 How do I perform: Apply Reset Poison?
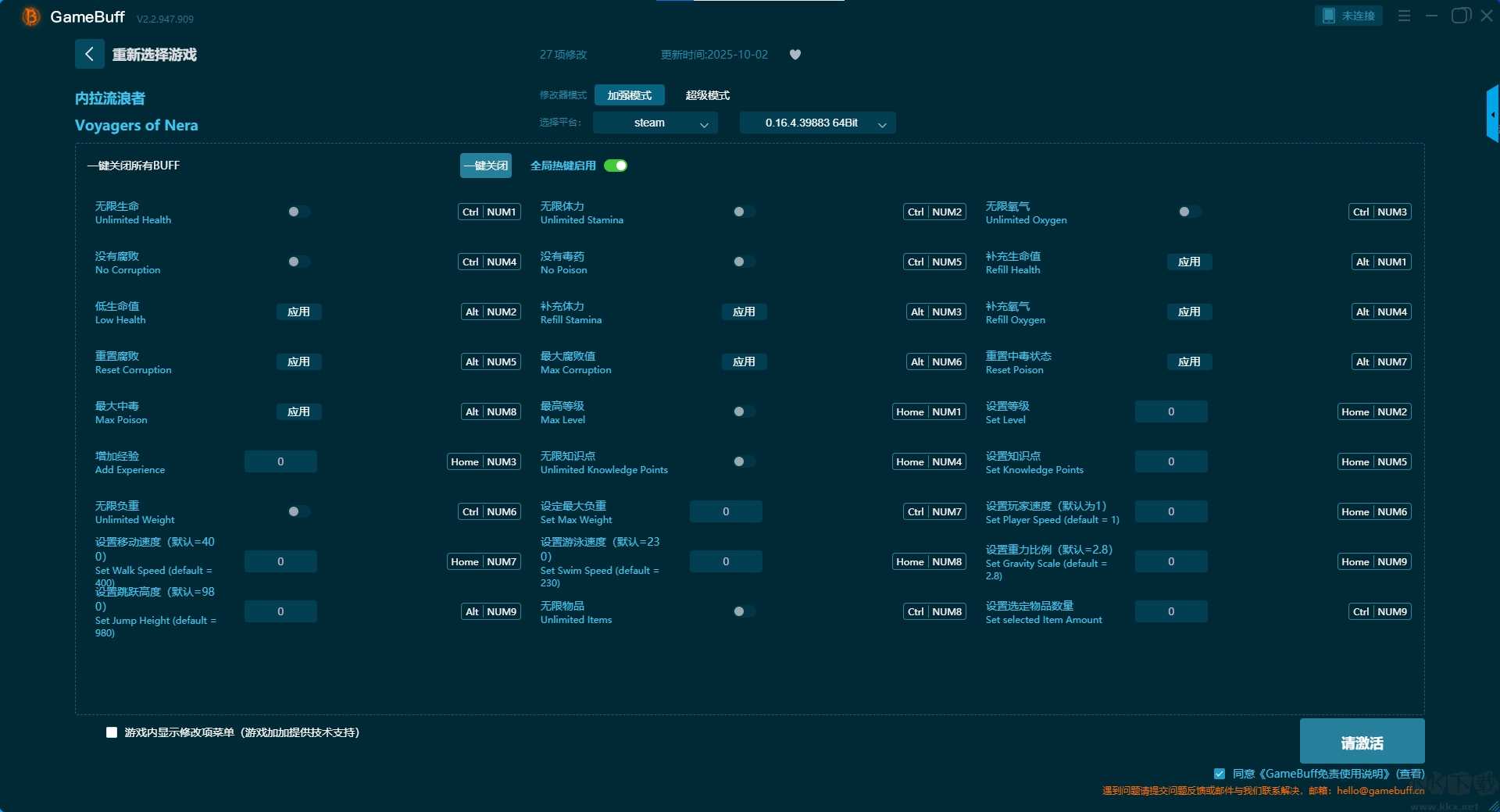click(x=1189, y=361)
